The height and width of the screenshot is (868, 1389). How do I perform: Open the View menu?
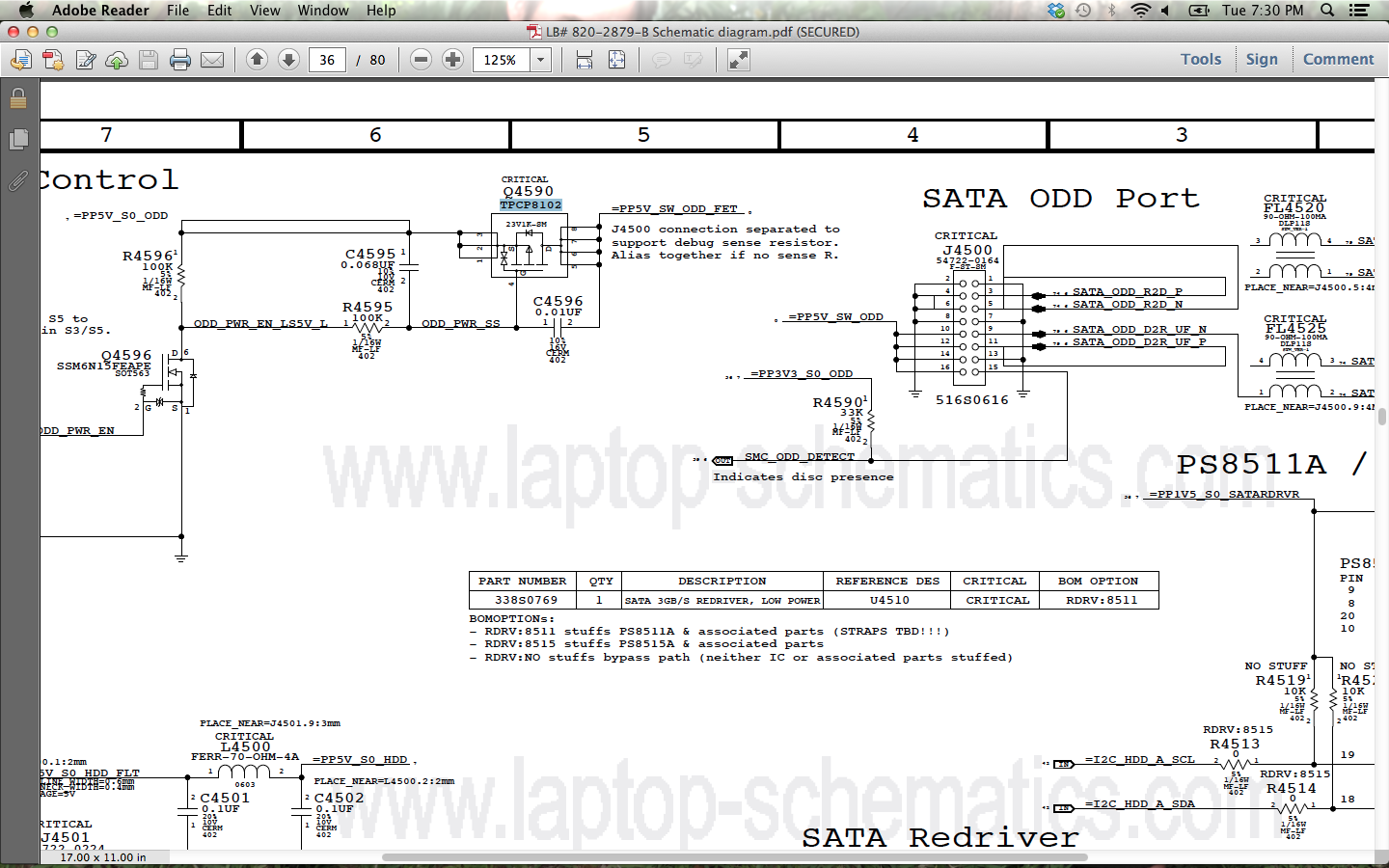click(264, 11)
